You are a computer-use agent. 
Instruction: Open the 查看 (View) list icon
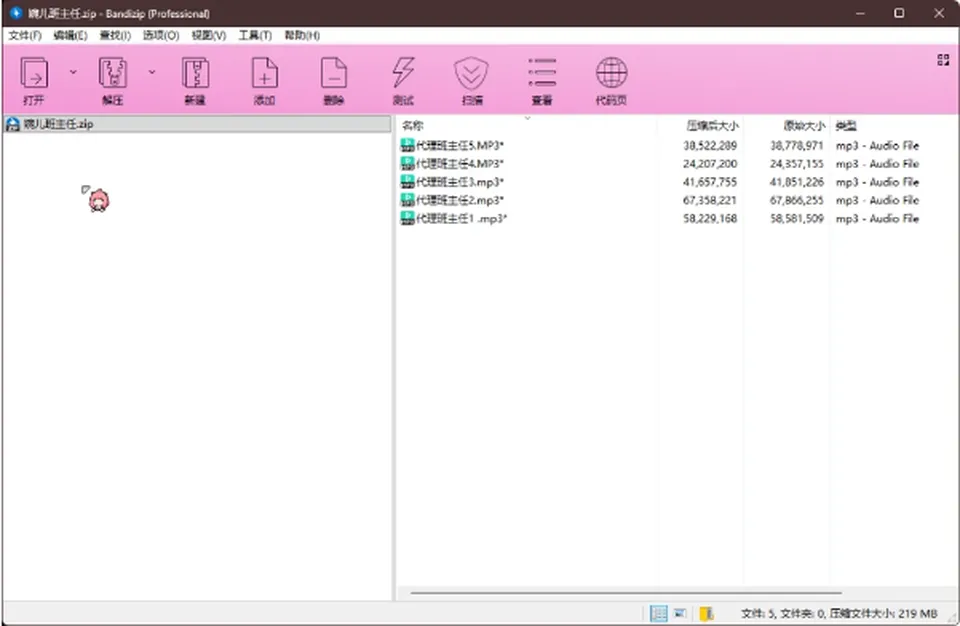click(x=542, y=73)
